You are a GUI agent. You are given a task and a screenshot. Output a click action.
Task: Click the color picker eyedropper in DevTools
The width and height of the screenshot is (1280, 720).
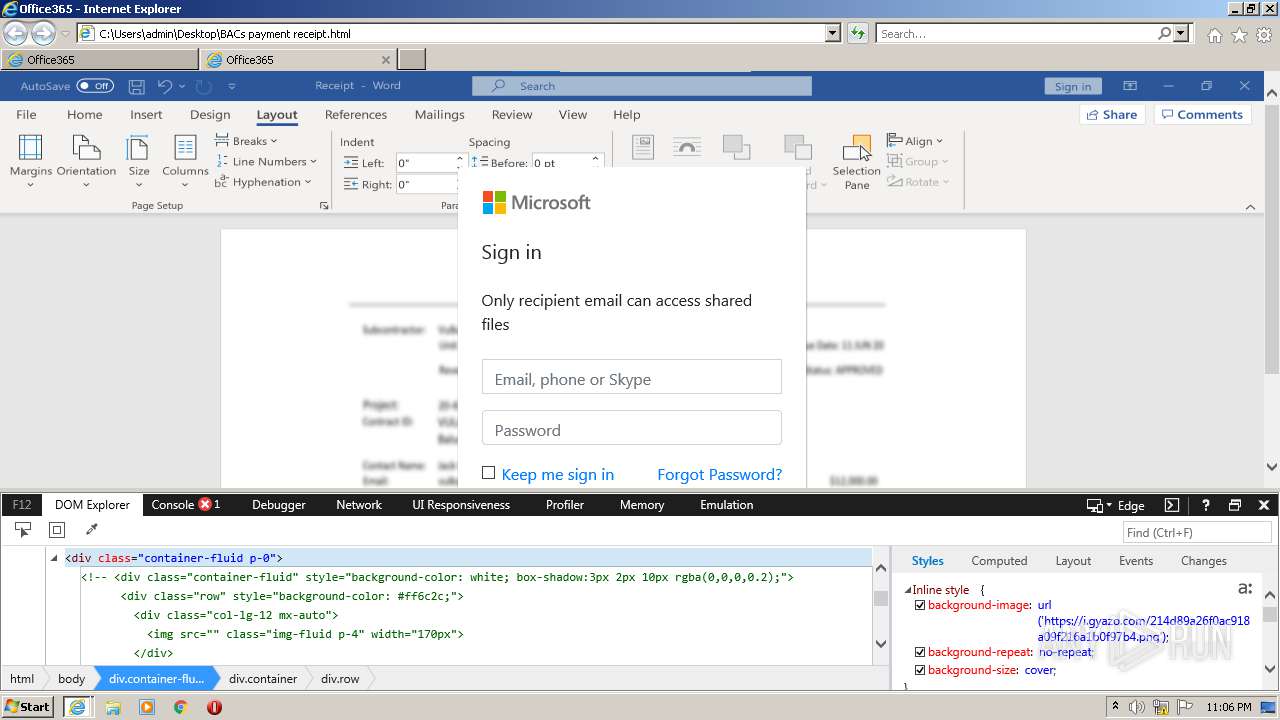pyautogui.click(x=91, y=530)
